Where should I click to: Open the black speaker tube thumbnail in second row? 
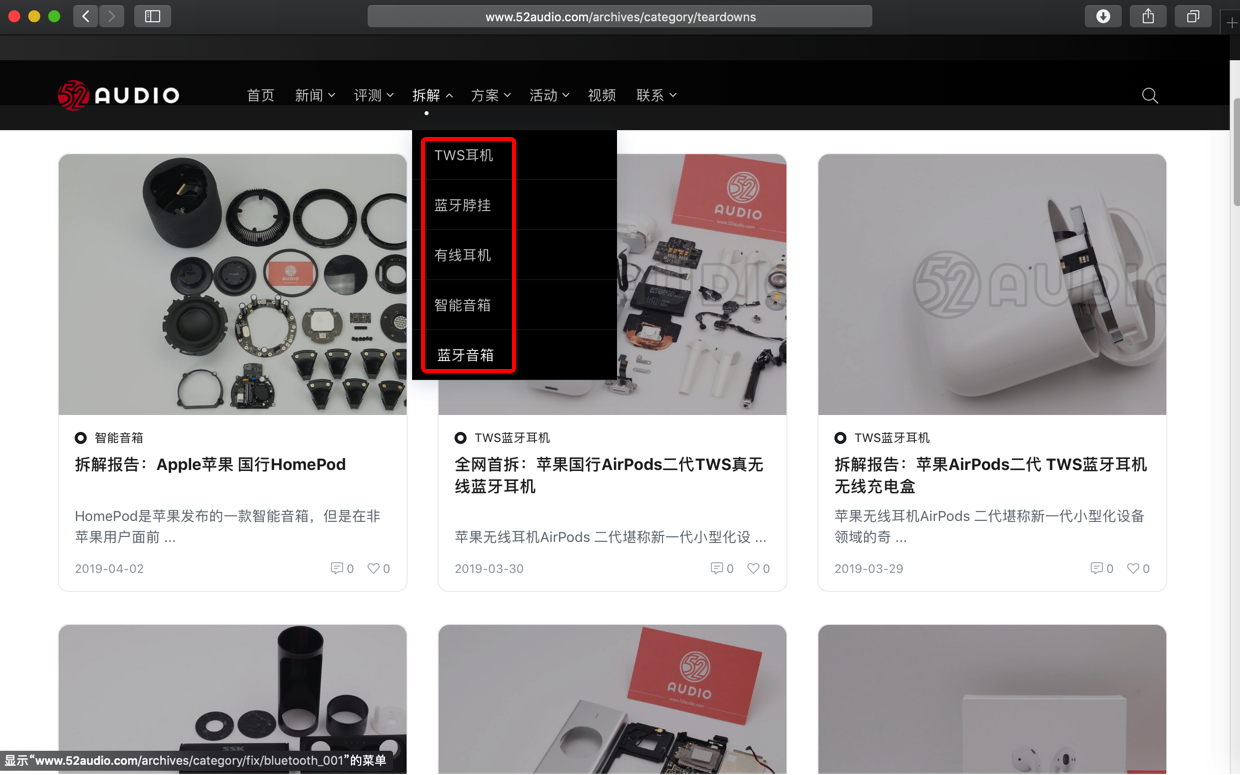point(233,699)
